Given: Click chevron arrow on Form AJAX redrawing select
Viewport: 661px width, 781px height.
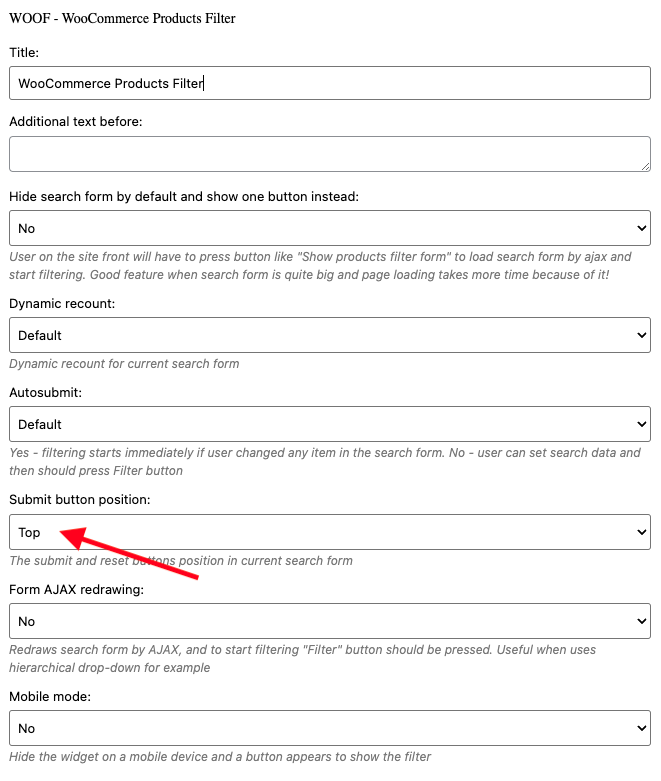Looking at the screenshot, I should point(642,621).
